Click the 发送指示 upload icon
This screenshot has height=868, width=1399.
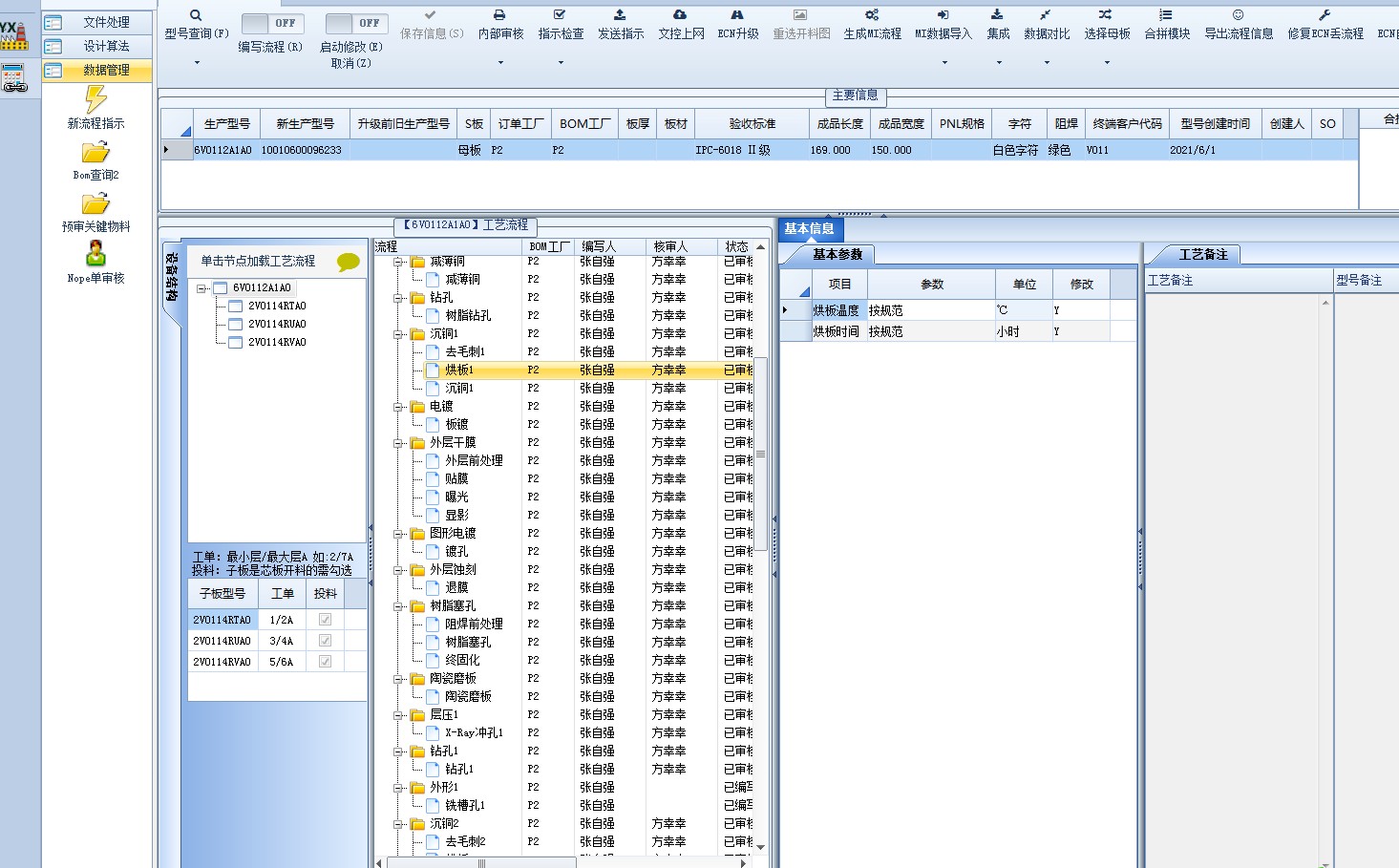coord(620,15)
